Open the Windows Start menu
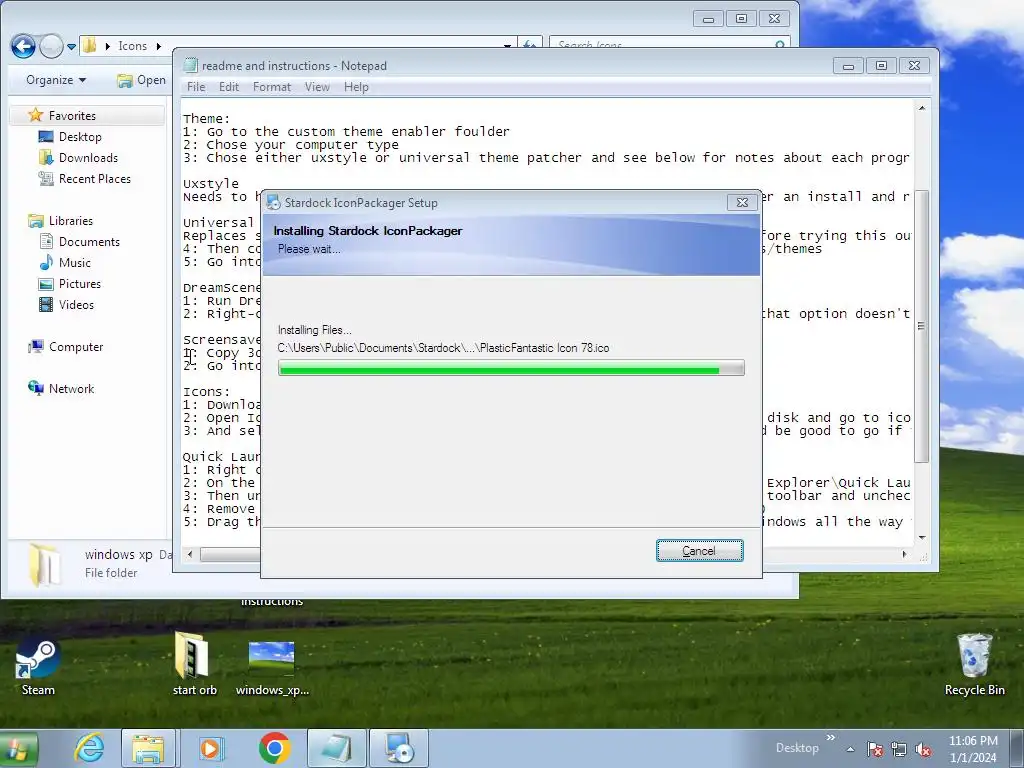 pos(18,748)
